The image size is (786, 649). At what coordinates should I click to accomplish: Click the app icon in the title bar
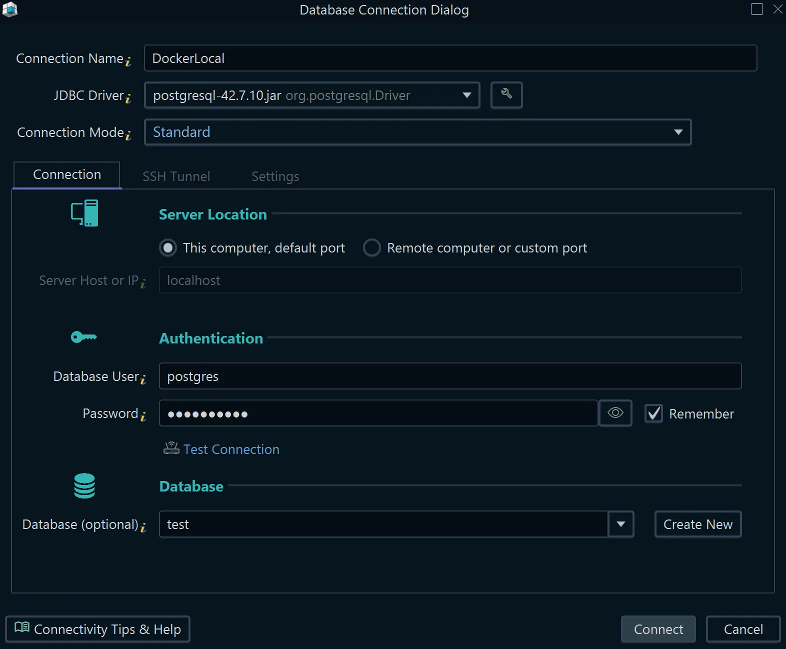[x=10, y=9]
